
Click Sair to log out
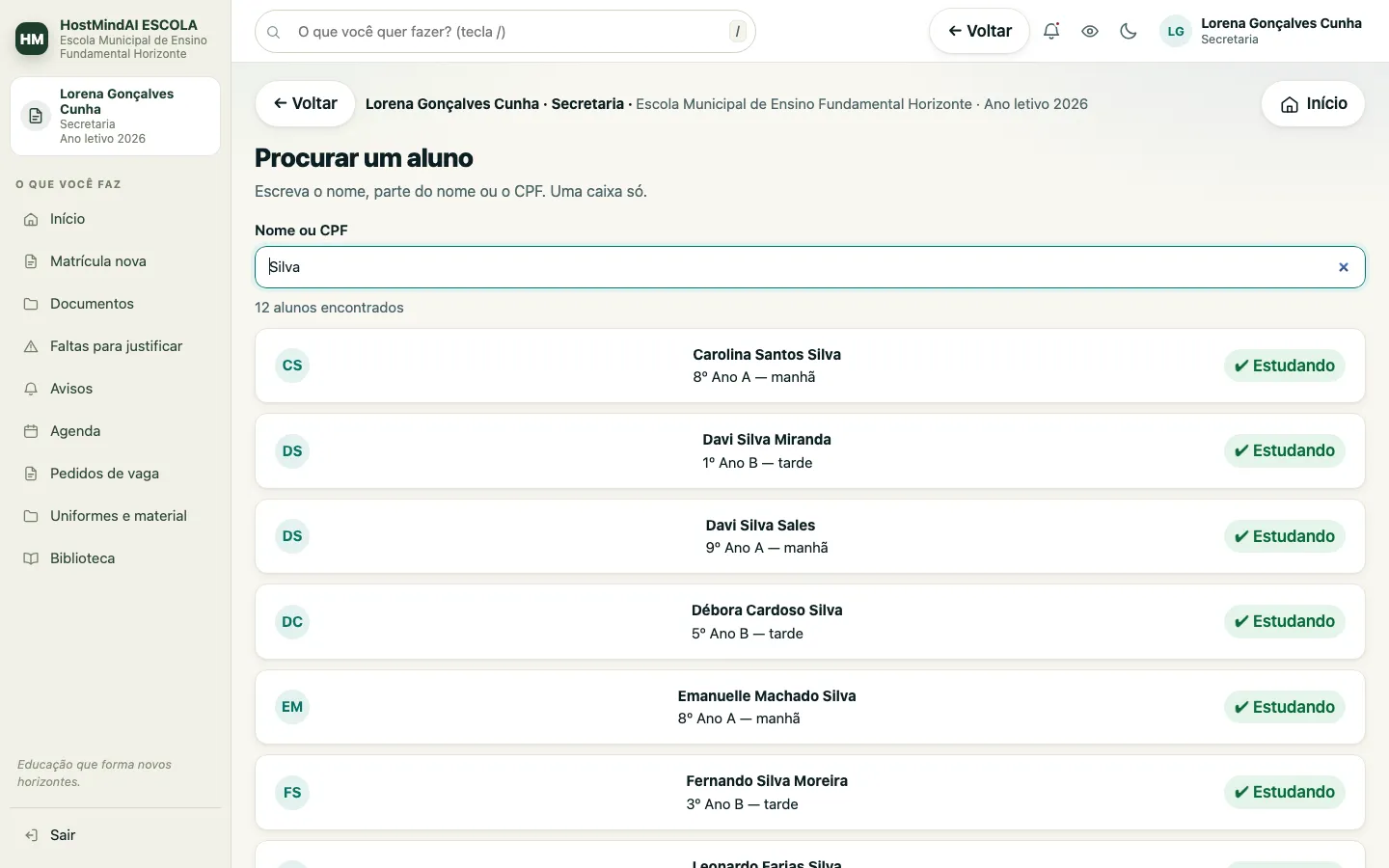[x=116, y=835]
